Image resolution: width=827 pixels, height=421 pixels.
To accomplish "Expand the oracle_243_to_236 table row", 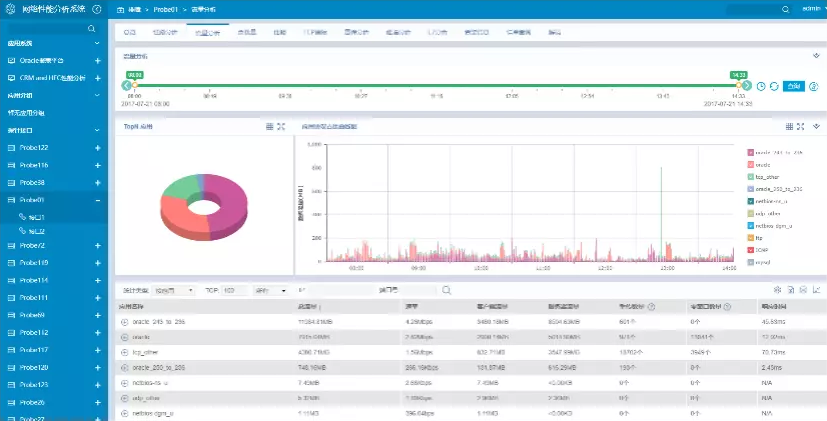I will (x=125, y=322).
